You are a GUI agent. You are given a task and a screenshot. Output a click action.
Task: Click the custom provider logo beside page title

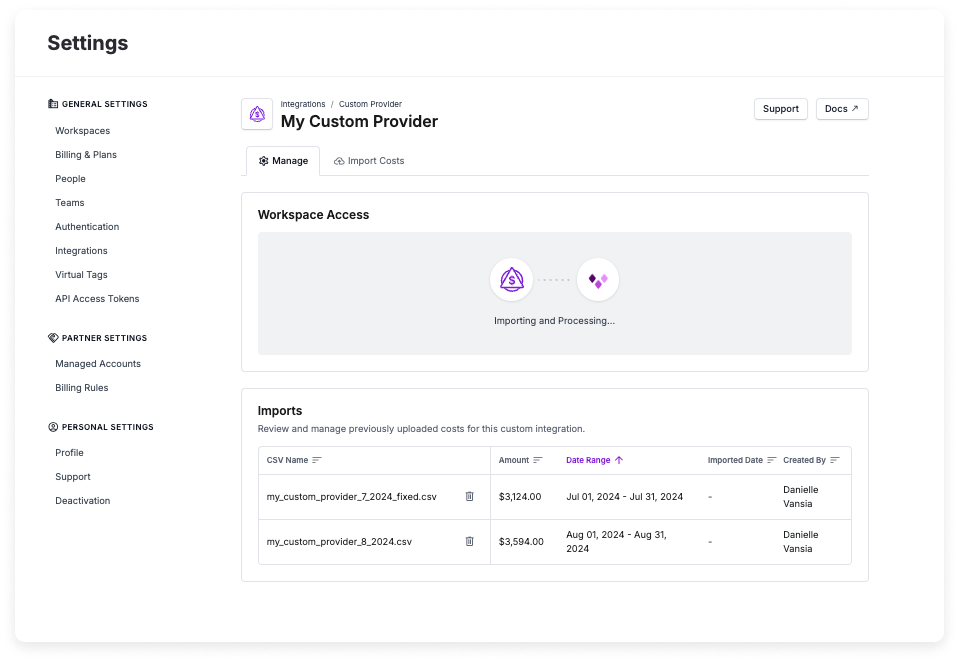[257, 114]
